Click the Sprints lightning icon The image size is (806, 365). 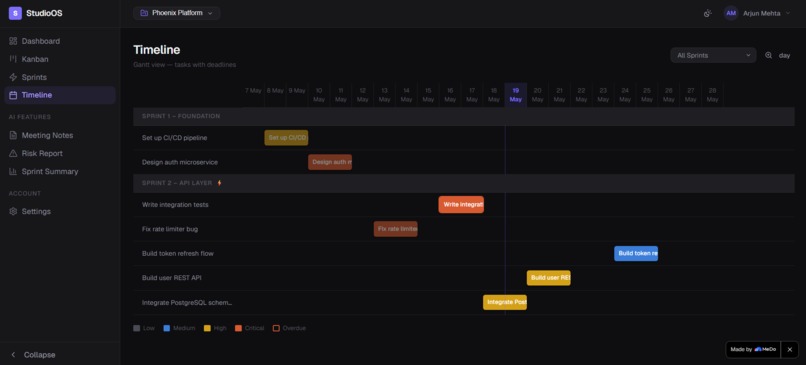tap(13, 77)
